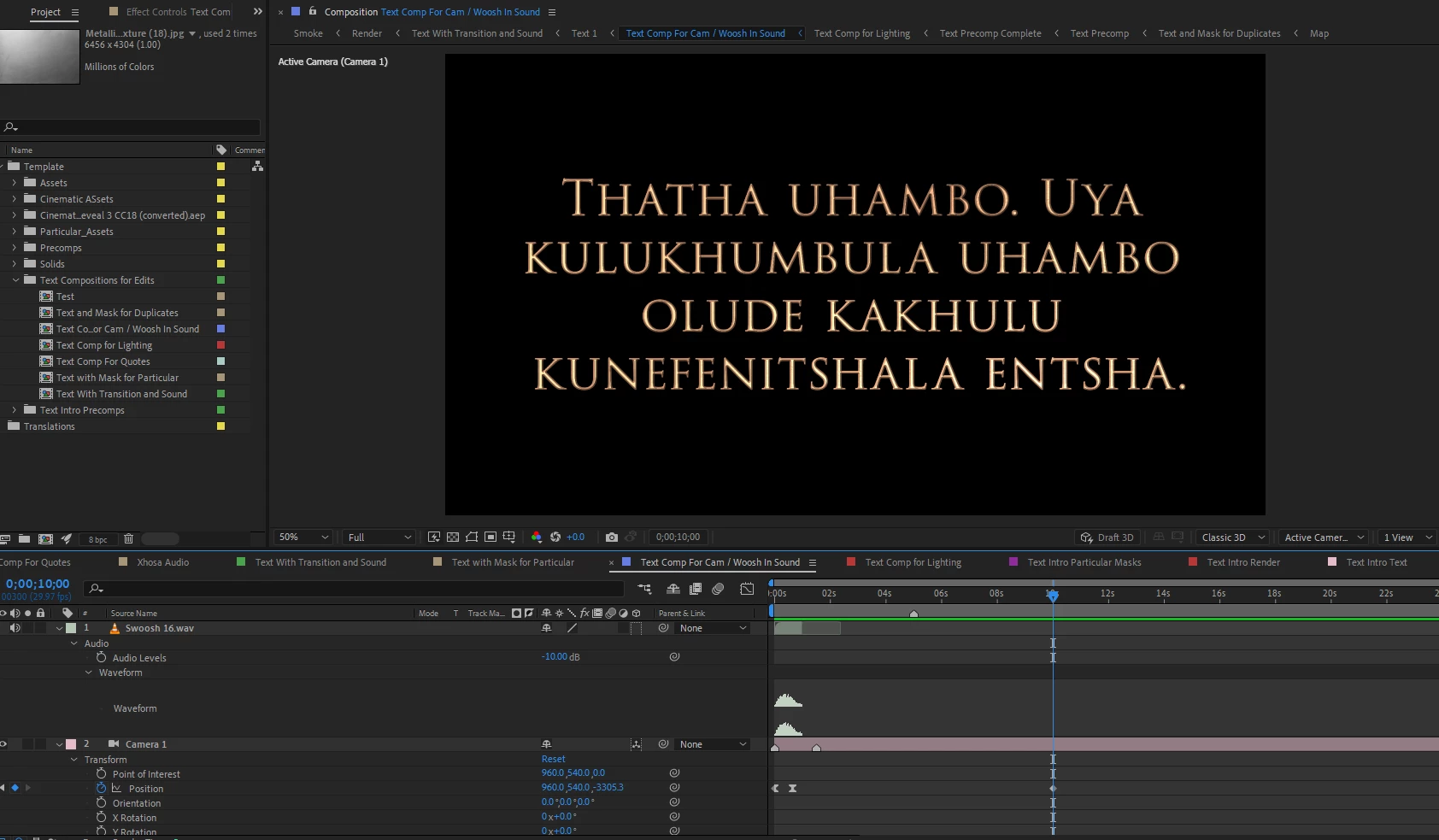Open Camera 1 parent None dropdown

click(713, 744)
